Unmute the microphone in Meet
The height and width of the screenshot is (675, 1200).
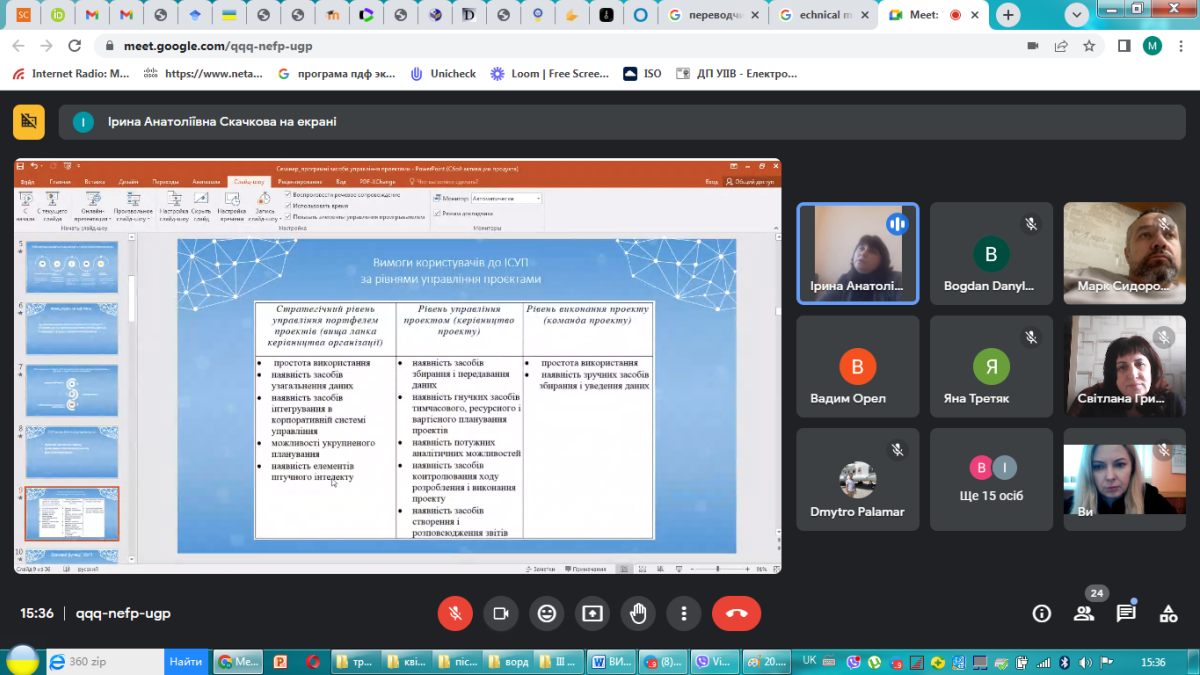click(455, 613)
